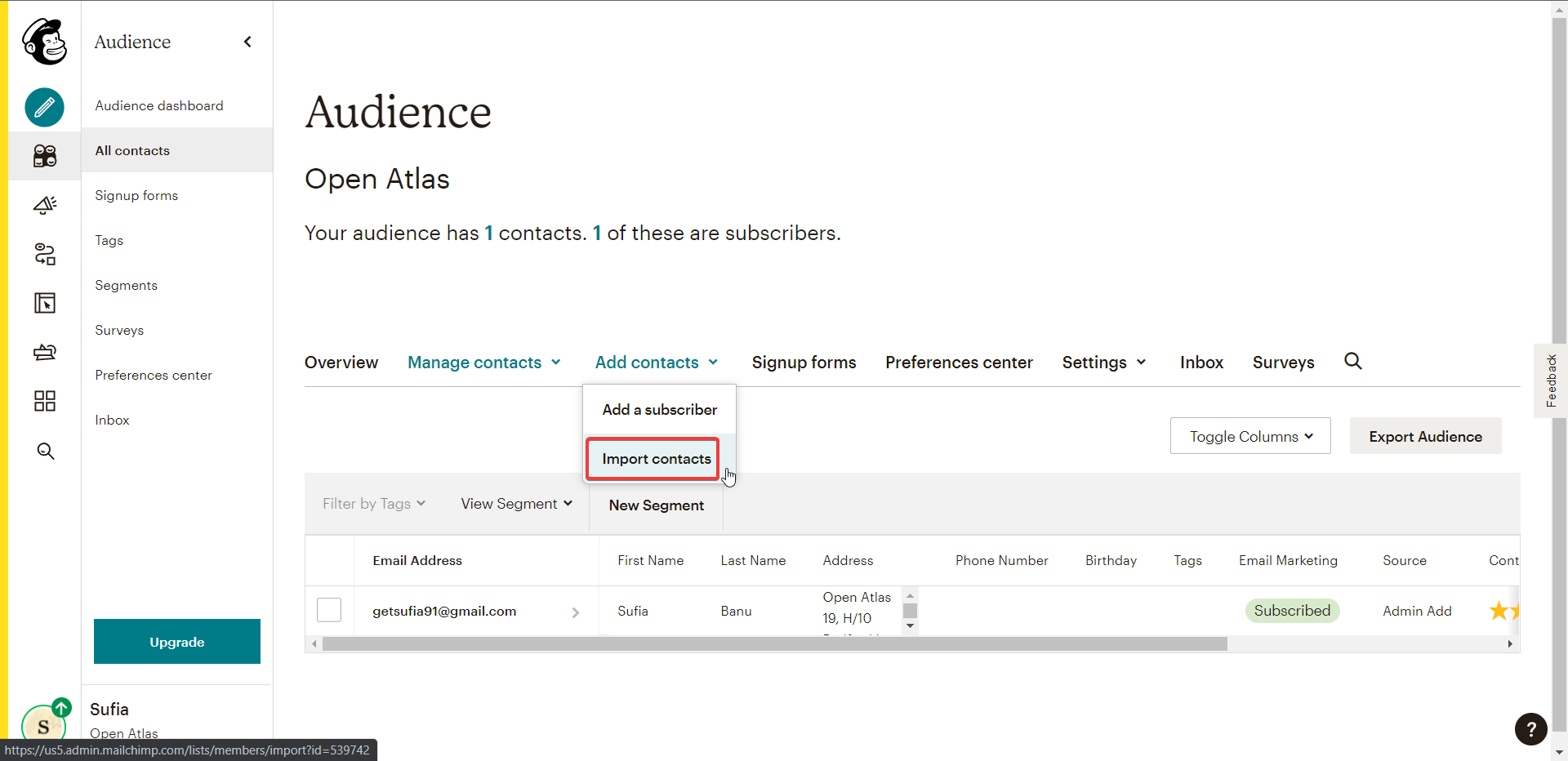Open the Campaigns megaphone icon
This screenshot has height=761, width=1568.
click(x=44, y=204)
